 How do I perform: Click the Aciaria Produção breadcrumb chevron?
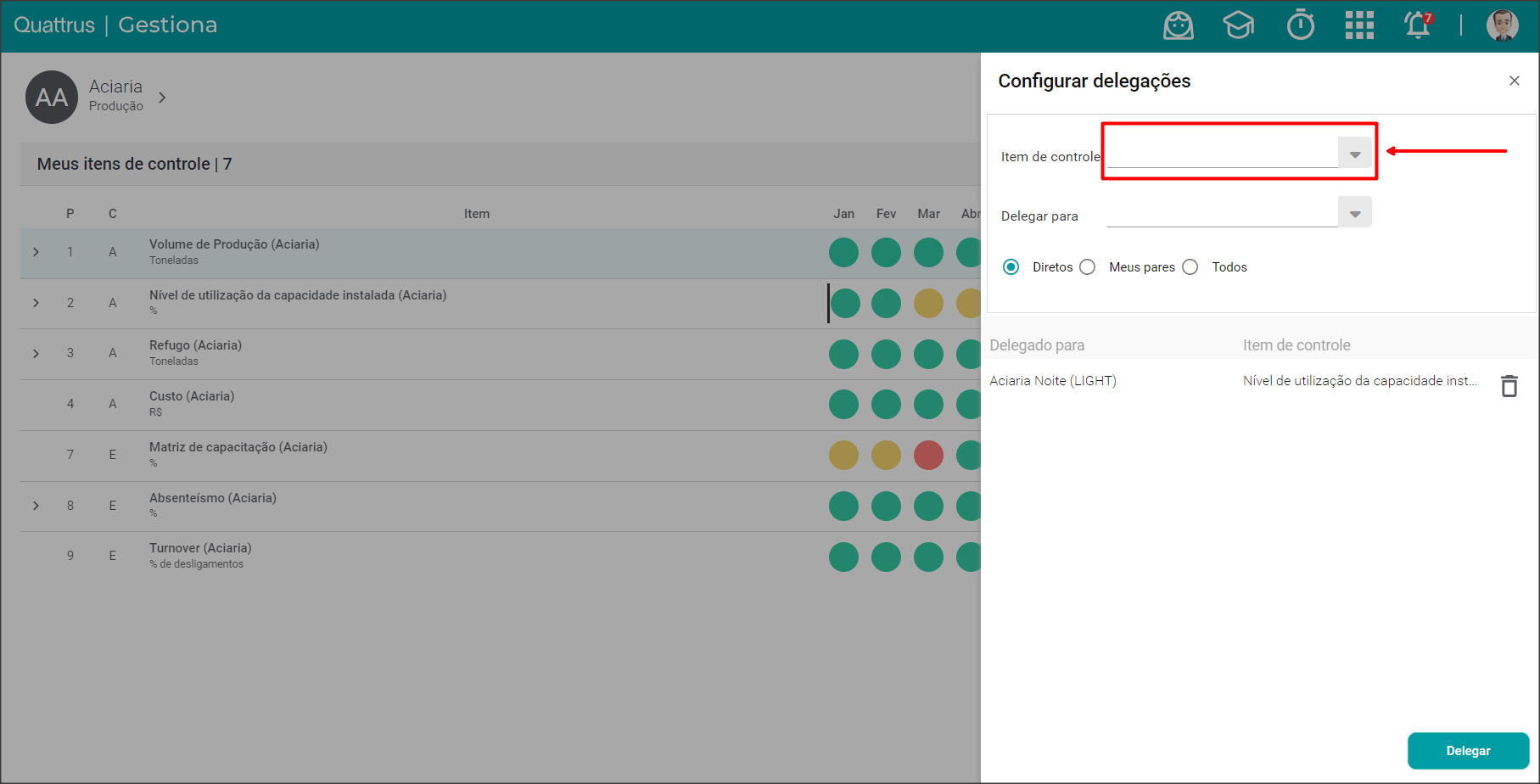(162, 98)
